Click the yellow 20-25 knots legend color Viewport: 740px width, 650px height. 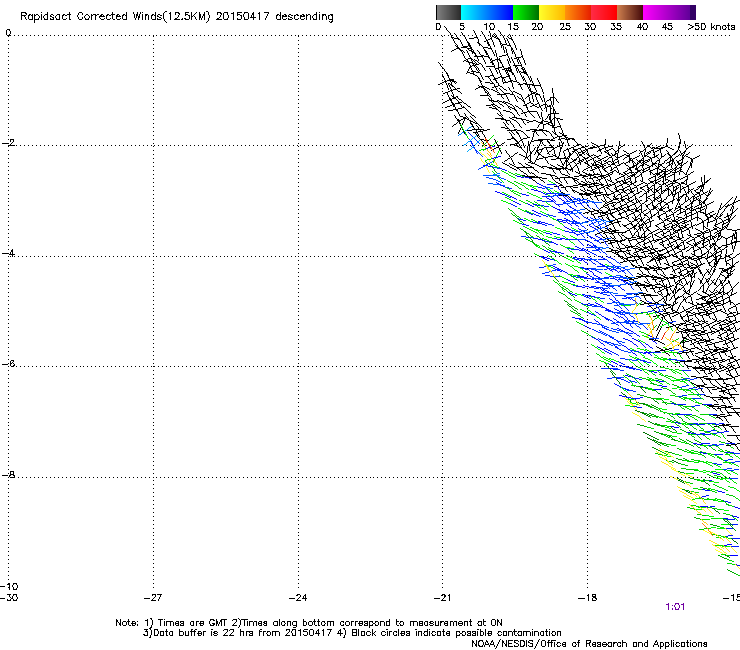click(552, 12)
